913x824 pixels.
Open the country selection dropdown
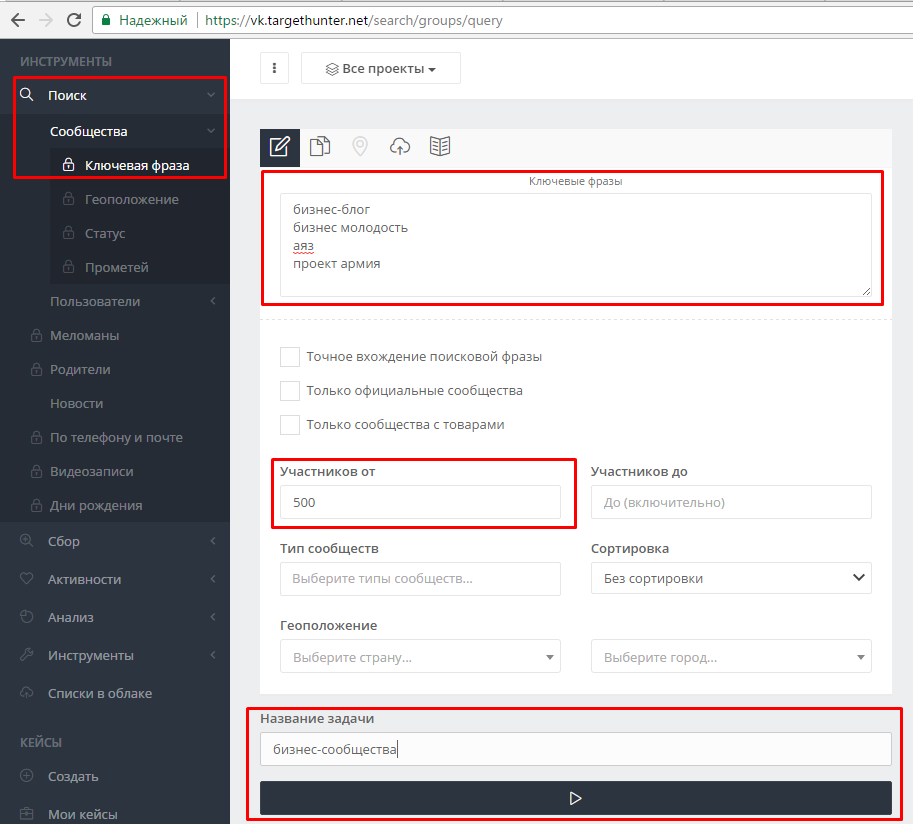coord(420,657)
